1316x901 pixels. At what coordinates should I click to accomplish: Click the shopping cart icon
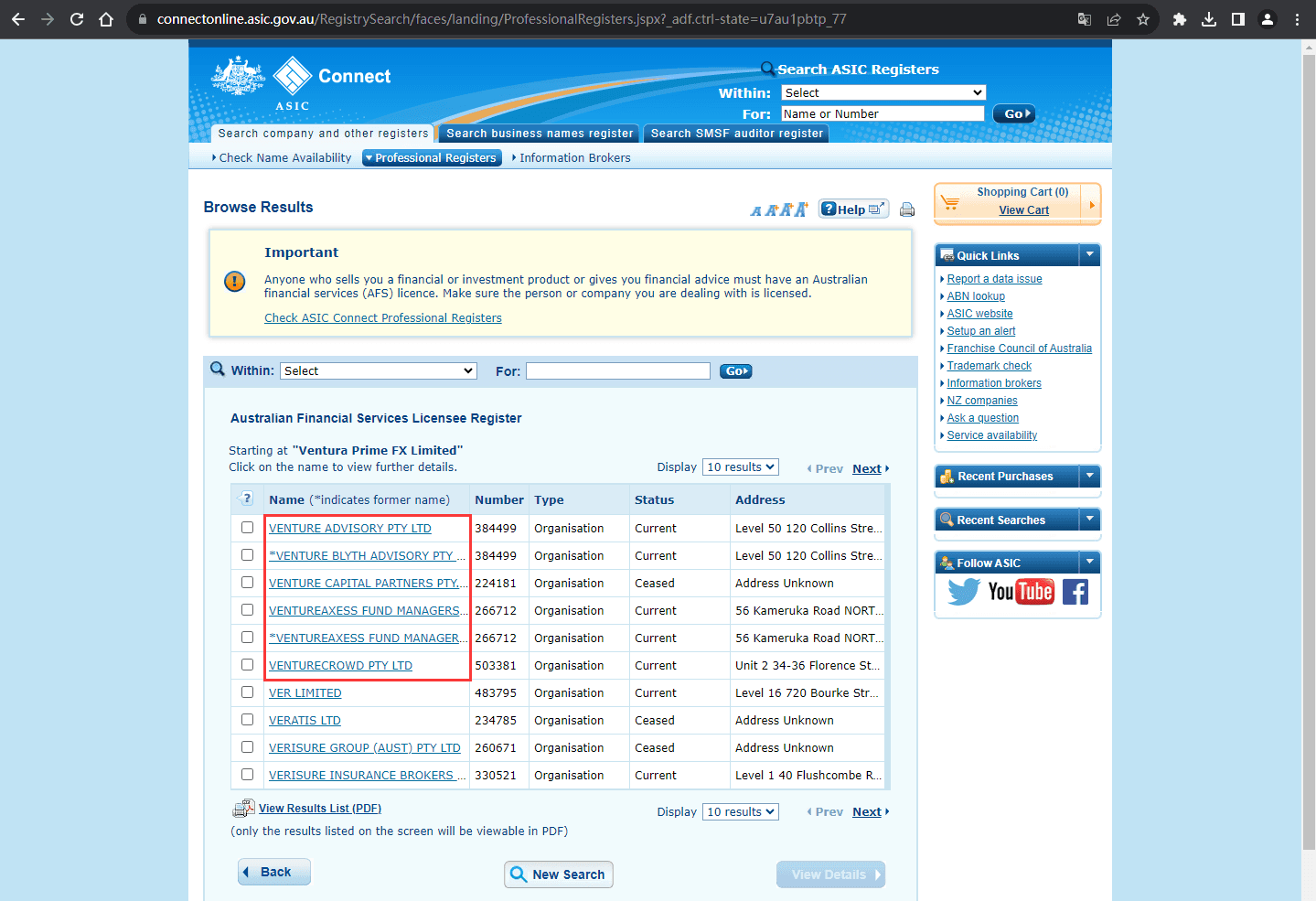pyautogui.click(x=951, y=202)
